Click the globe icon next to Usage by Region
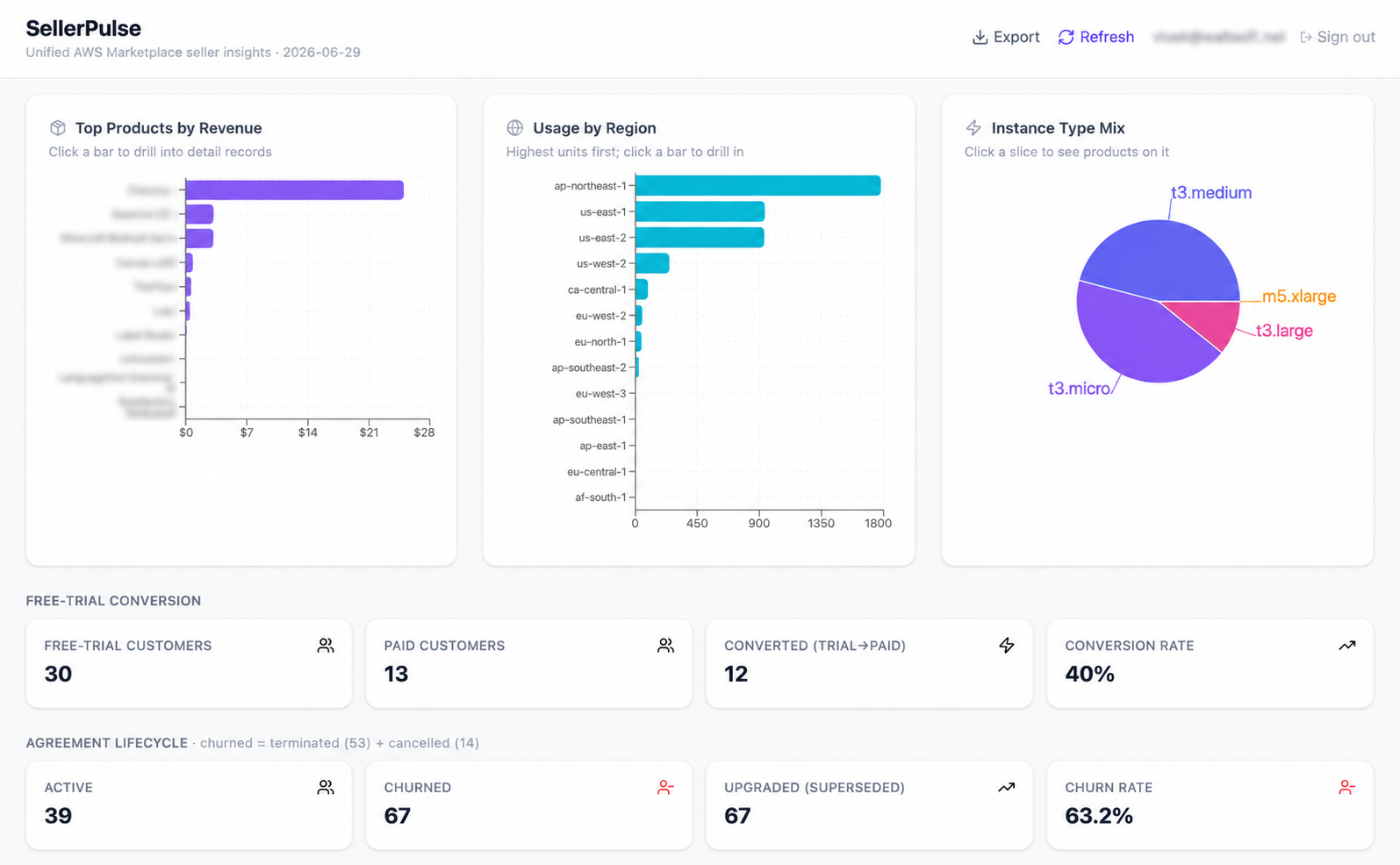Viewport: 1400px width, 865px height. point(515,128)
